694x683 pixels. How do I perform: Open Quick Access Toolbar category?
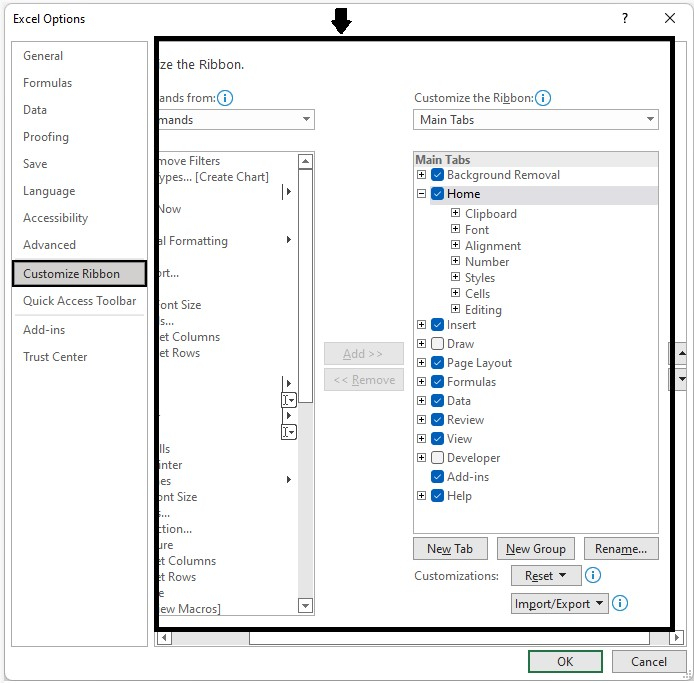point(79,301)
